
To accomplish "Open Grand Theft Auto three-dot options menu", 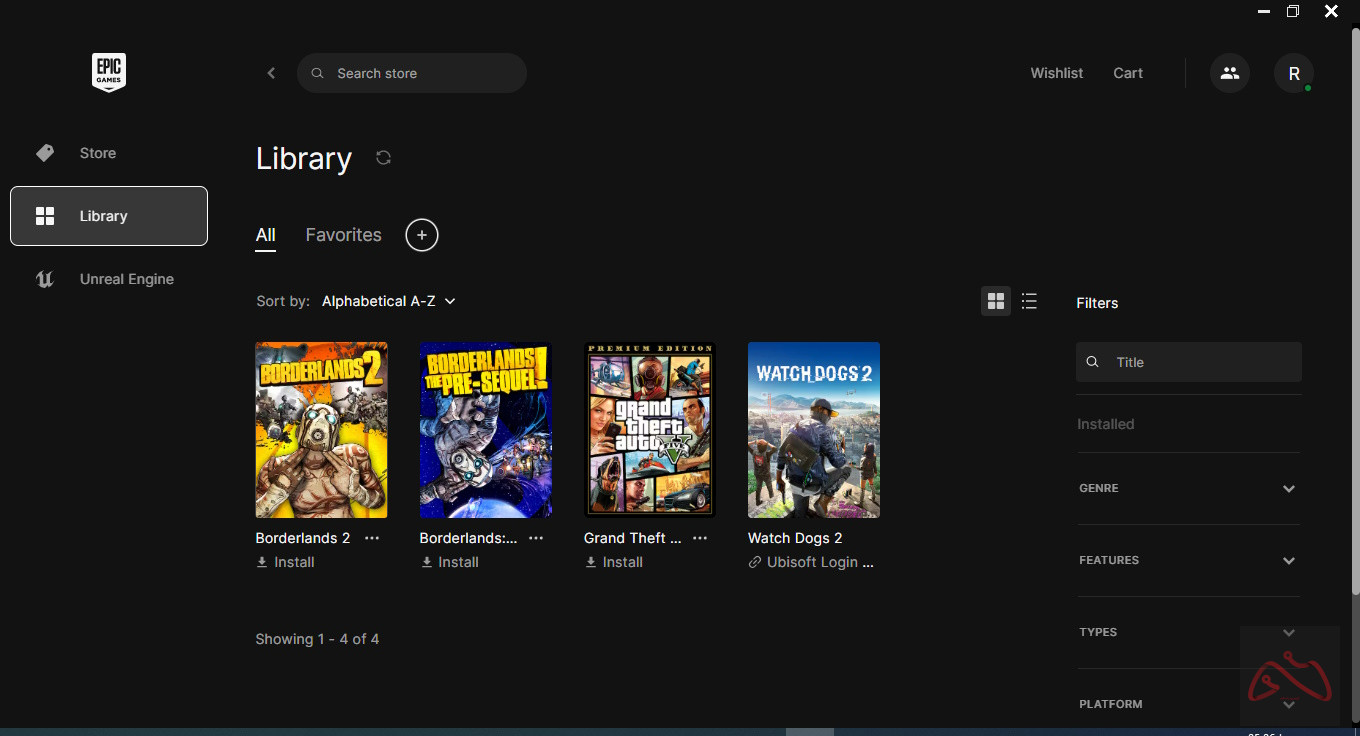I will pyautogui.click(x=700, y=538).
